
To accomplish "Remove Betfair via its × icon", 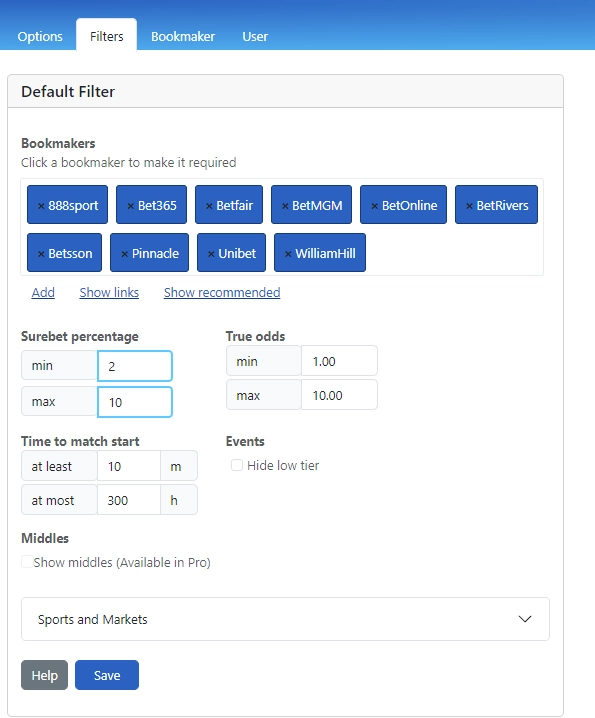I will pos(209,206).
